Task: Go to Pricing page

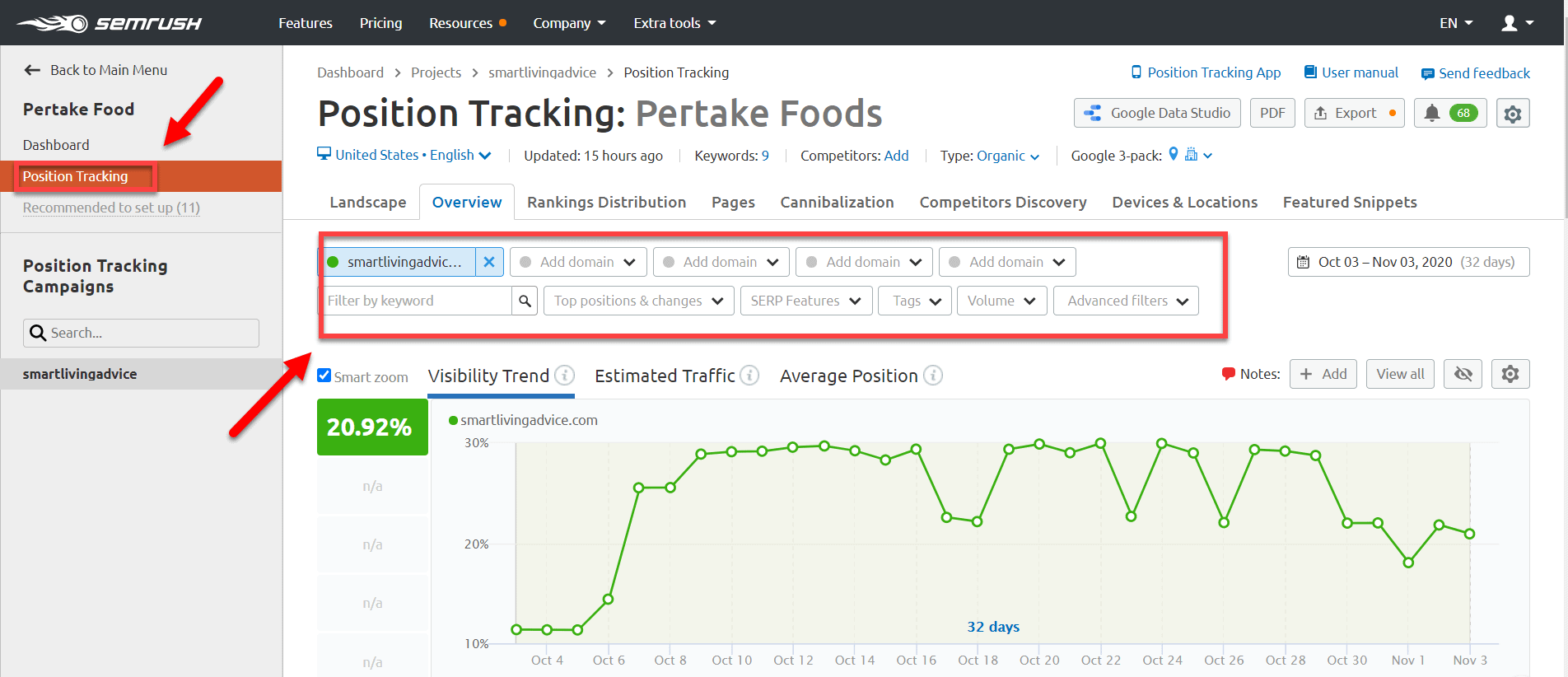Action: (380, 23)
